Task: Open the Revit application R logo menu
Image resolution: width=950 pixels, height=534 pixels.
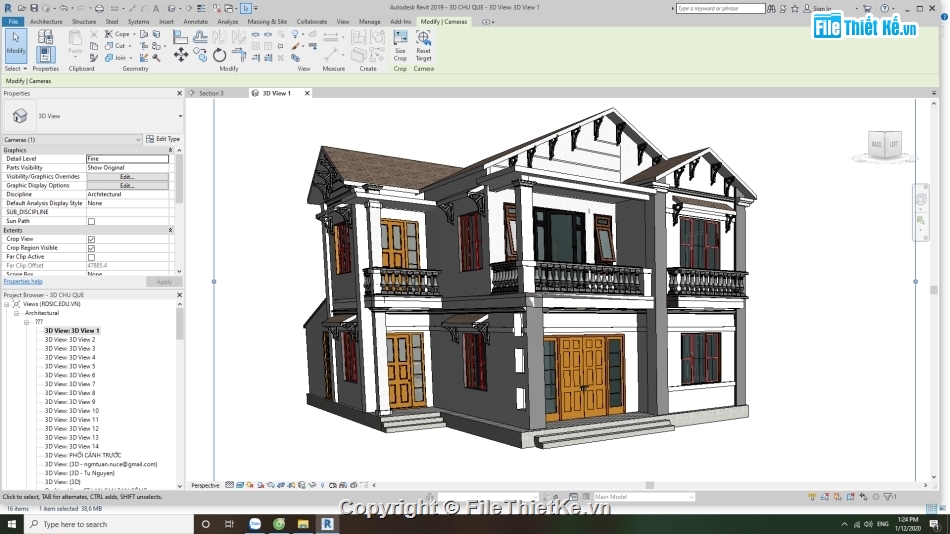Action: (x=8, y=8)
